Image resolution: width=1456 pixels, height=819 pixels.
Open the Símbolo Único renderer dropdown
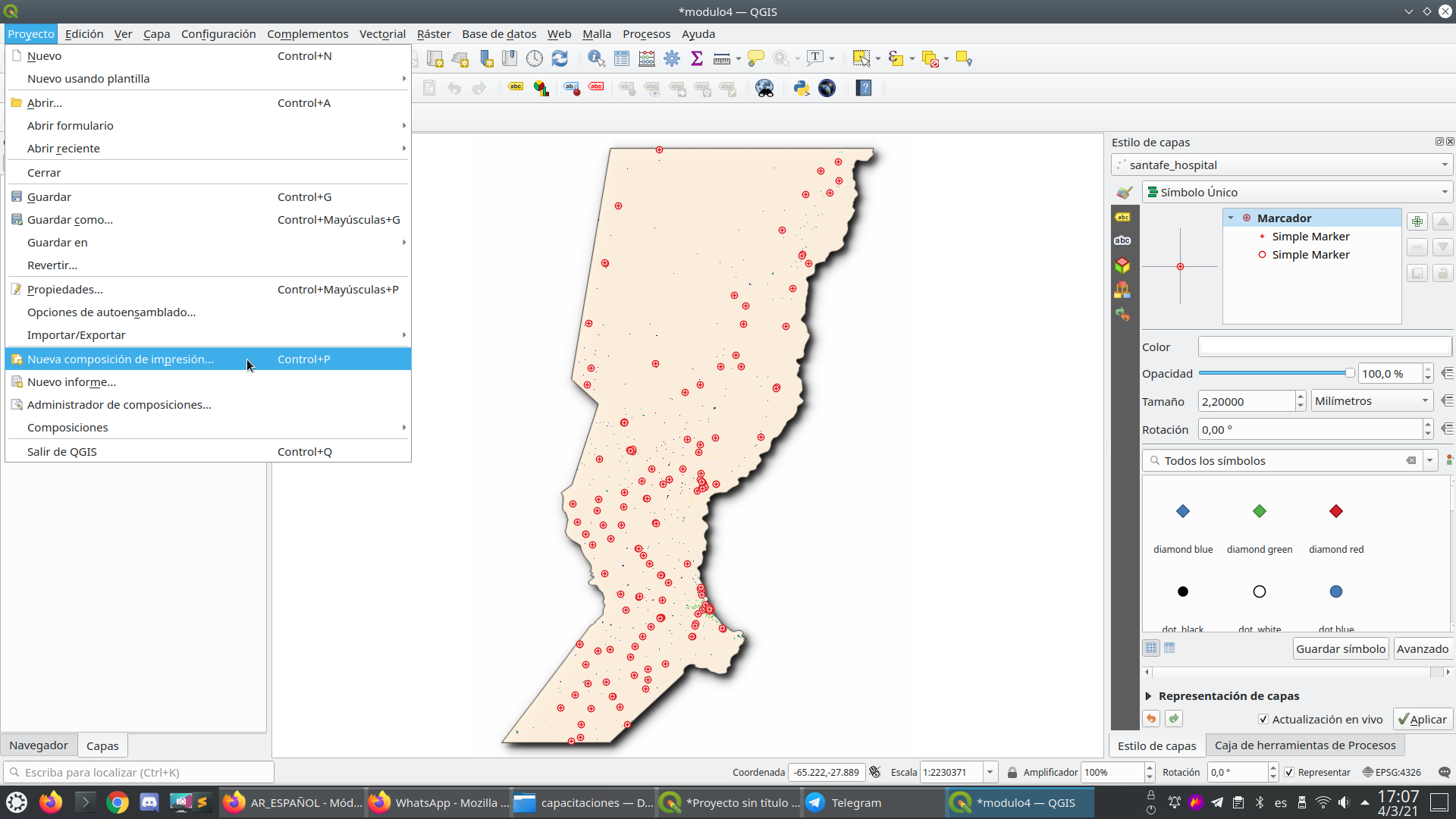coord(1298,193)
